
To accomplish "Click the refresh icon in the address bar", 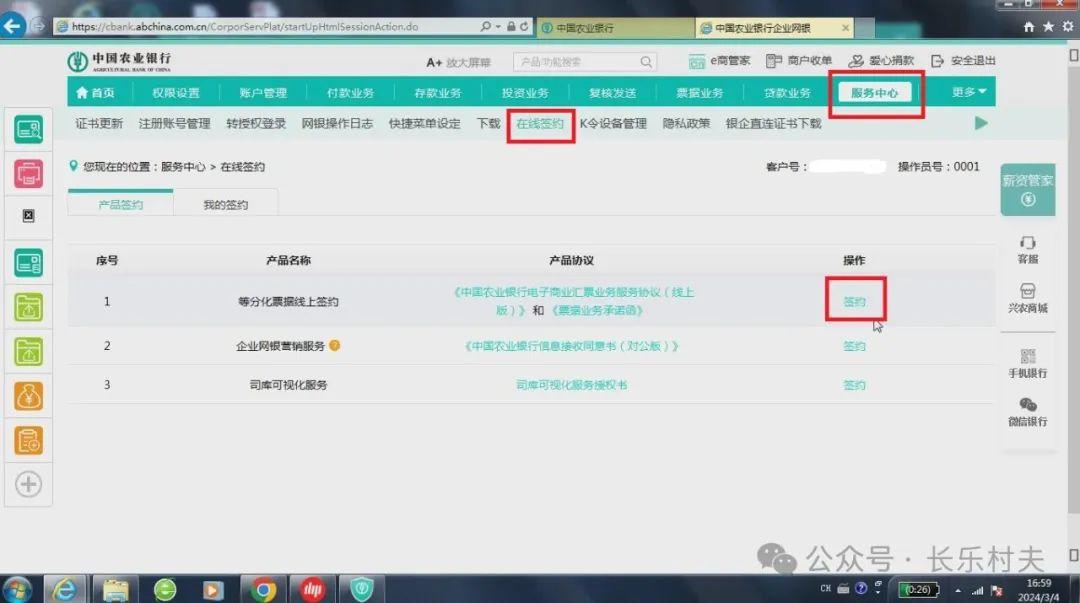I will (525, 26).
